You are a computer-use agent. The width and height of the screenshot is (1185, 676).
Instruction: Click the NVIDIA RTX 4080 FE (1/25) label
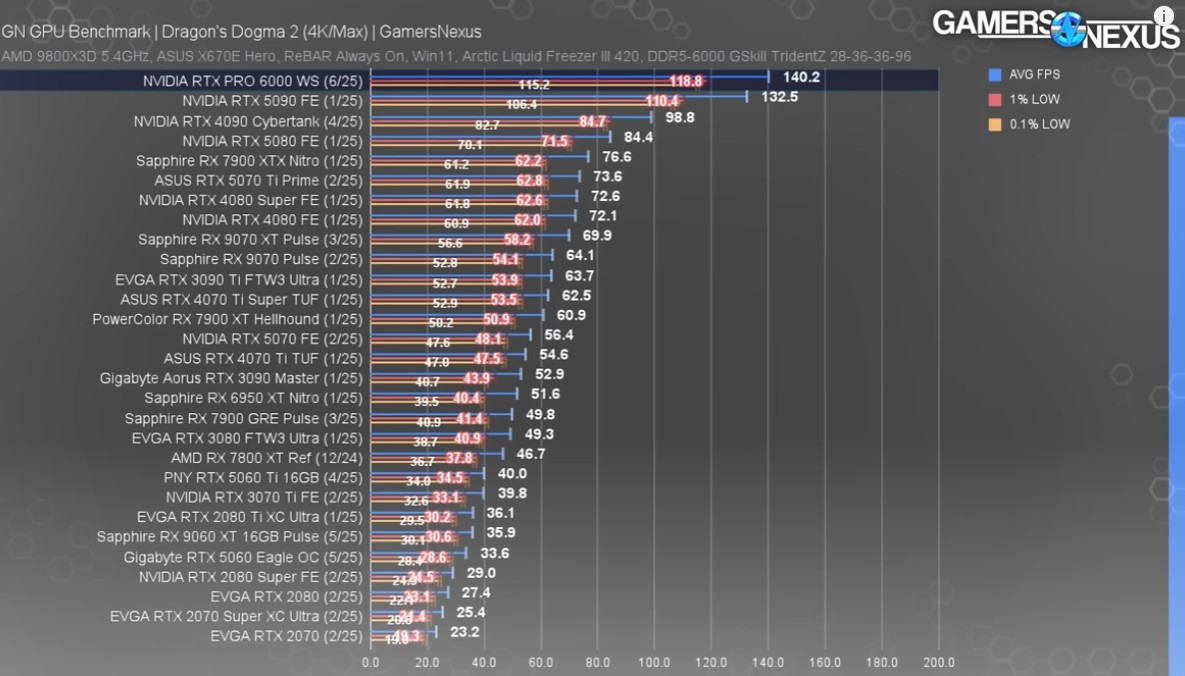click(x=272, y=219)
